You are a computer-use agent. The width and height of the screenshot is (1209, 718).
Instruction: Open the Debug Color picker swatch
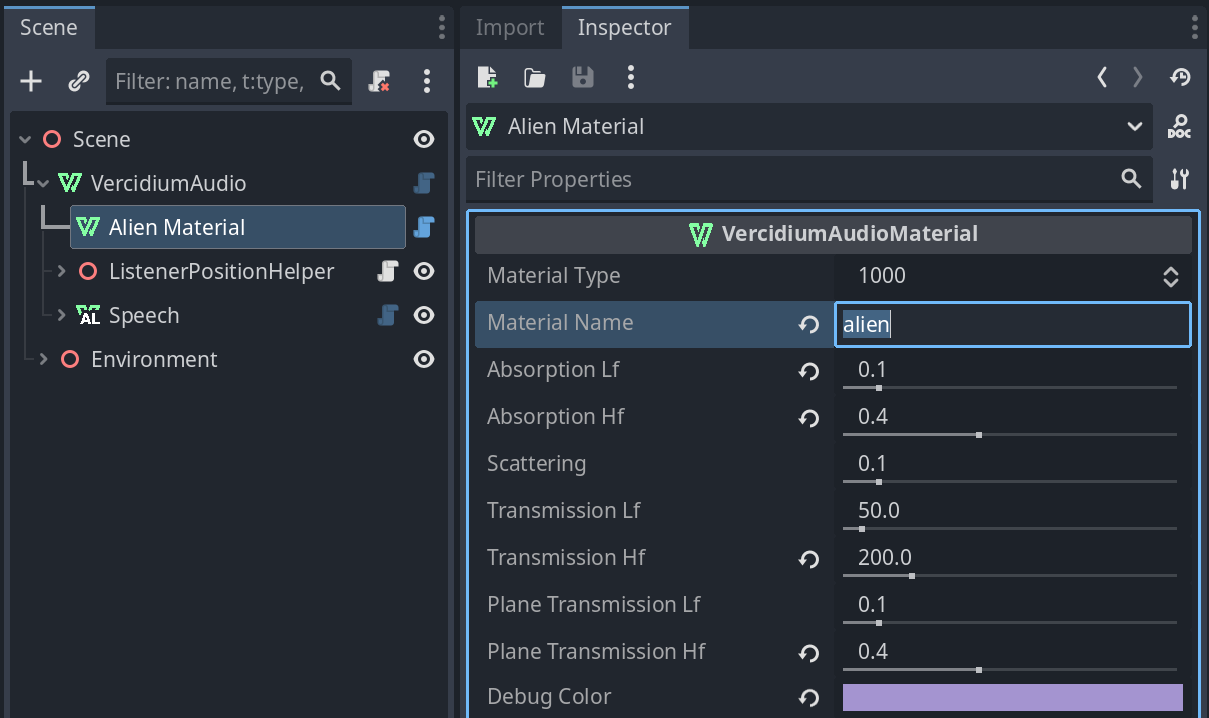click(1013, 697)
